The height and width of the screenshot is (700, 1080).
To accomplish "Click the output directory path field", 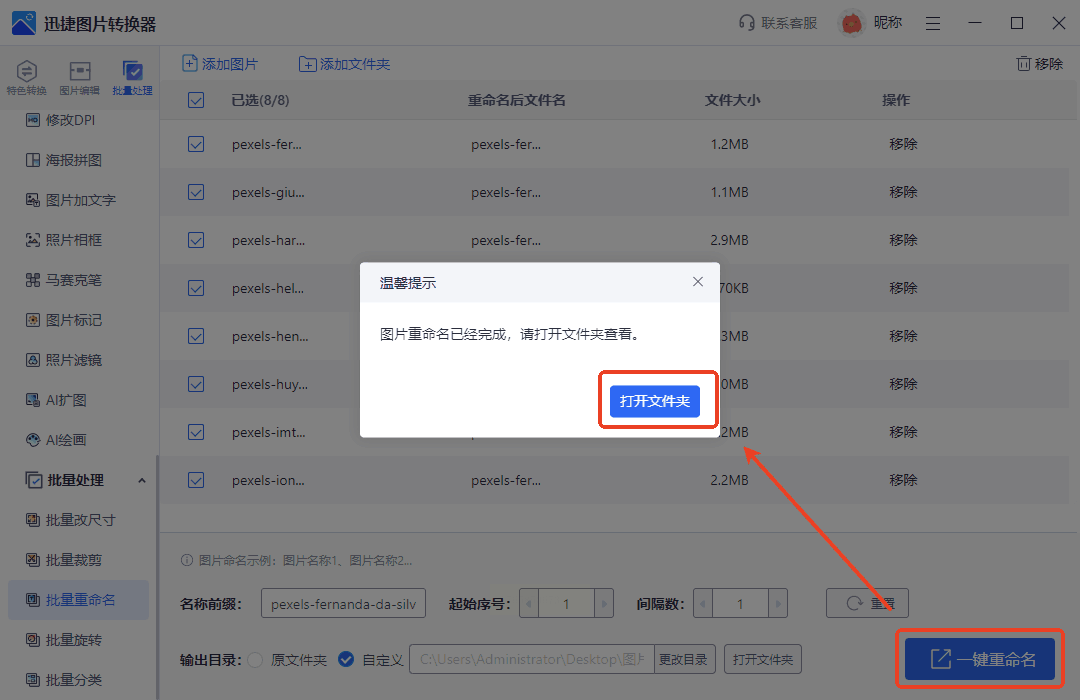I will [532, 659].
